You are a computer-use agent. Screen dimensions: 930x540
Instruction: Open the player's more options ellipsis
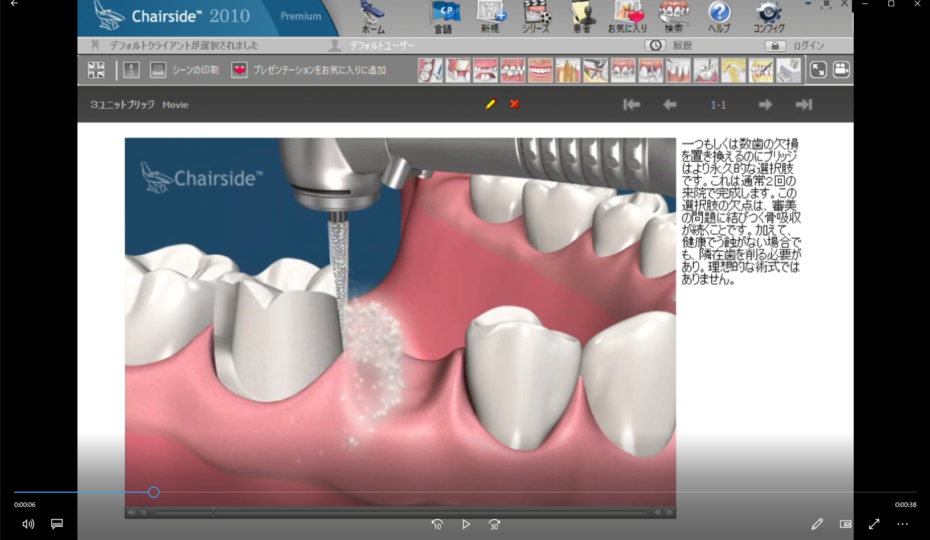(x=902, y=524)
